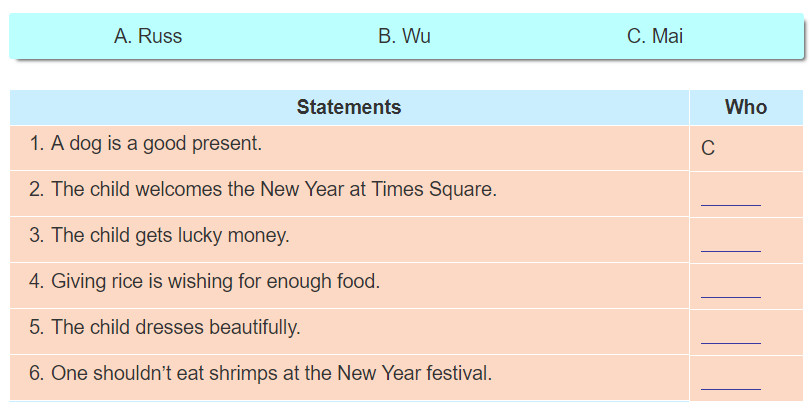This screenshot has height=413, width=810.
Task: Click the 'Giving rice' statement text
Action: tap(205, 281)
